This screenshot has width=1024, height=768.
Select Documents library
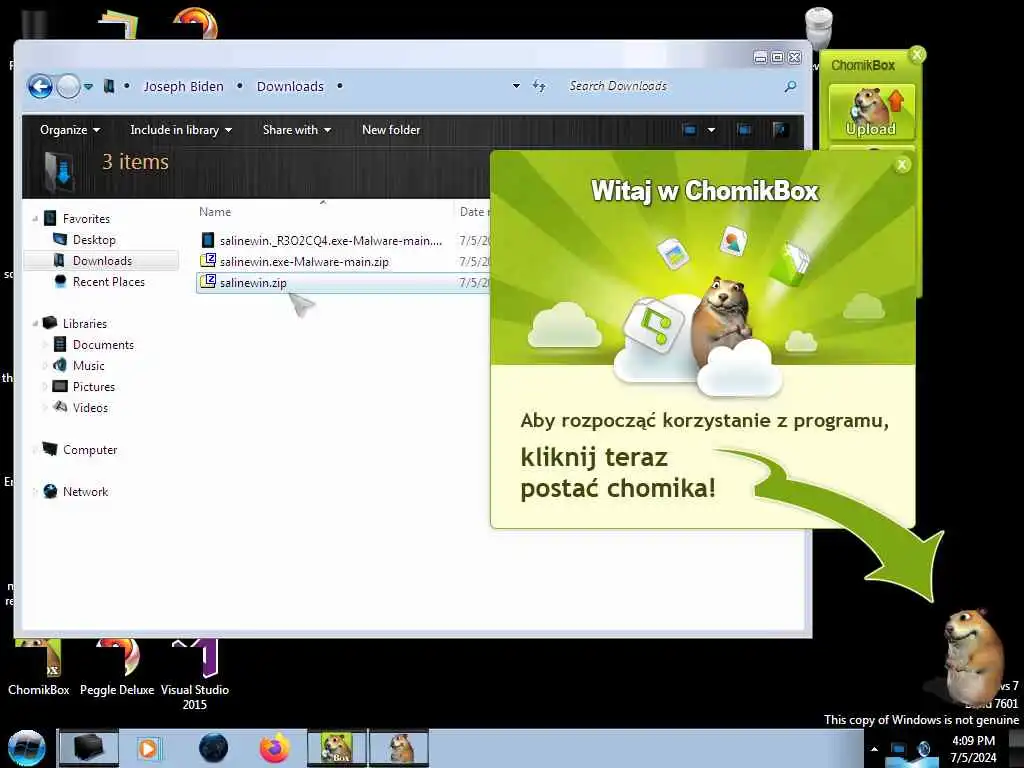click(x=103, y=344)
